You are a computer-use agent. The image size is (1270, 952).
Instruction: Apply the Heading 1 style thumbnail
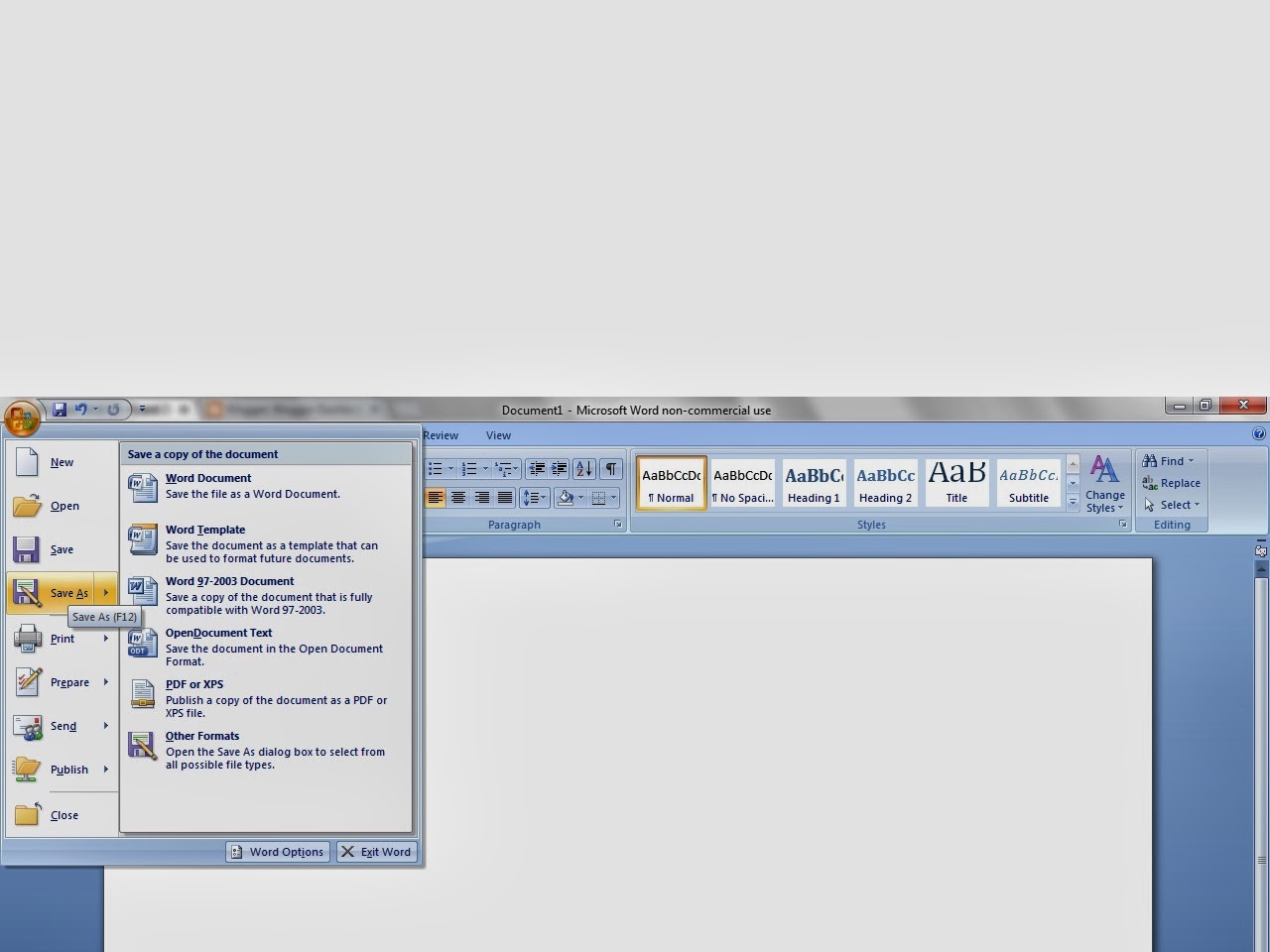point(814,482)
